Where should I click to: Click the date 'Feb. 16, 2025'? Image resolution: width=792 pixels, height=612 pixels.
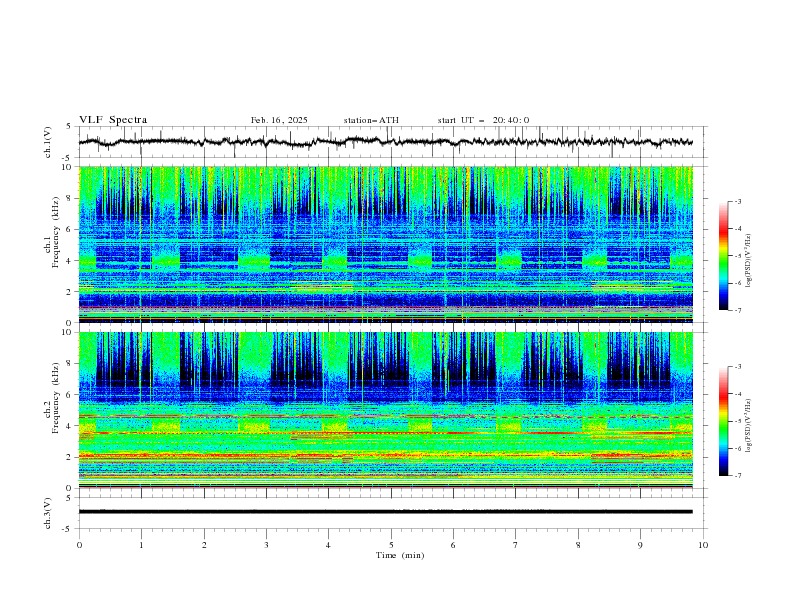[279, 120]
